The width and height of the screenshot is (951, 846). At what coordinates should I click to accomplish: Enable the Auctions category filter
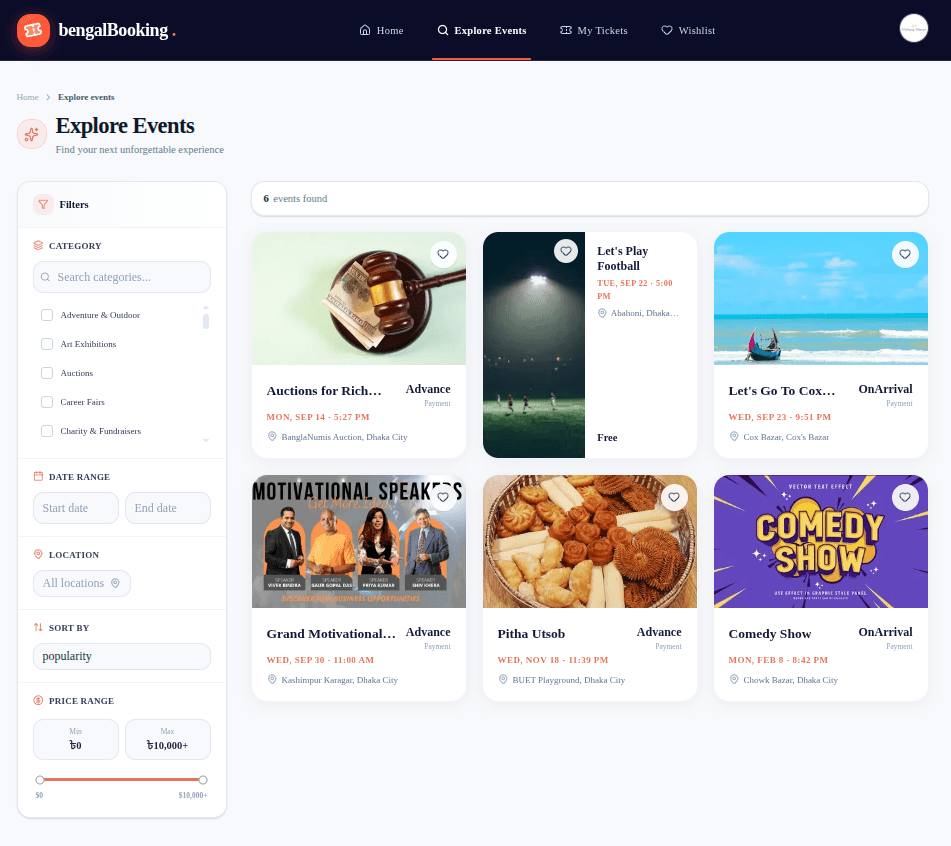click(x=47, y=373)
